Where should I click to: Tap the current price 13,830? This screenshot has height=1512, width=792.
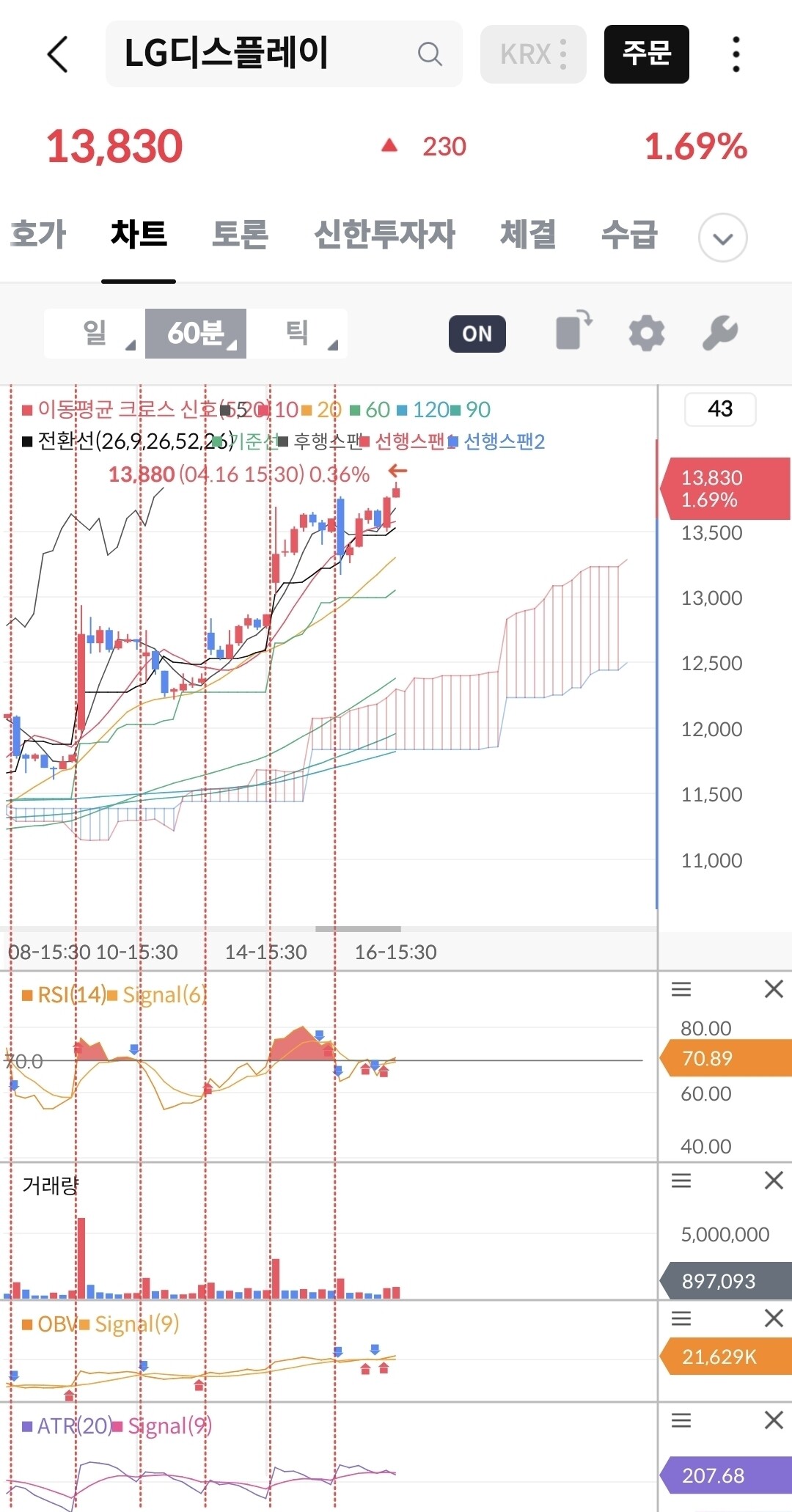(x=114, y=146)
